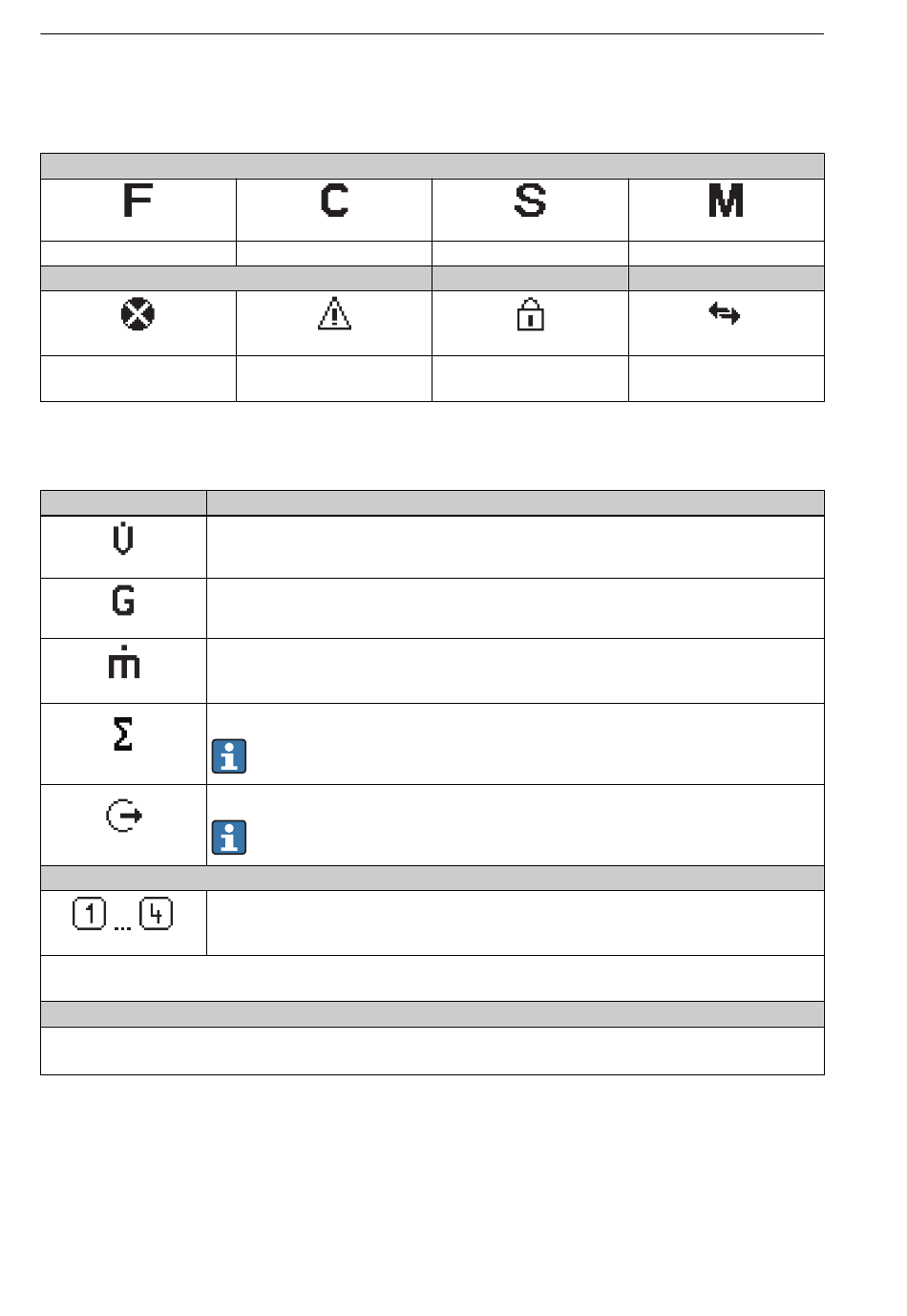The image size is (907, 1316).
Task: Click the padlock locking icon
Action: point(530,314)
